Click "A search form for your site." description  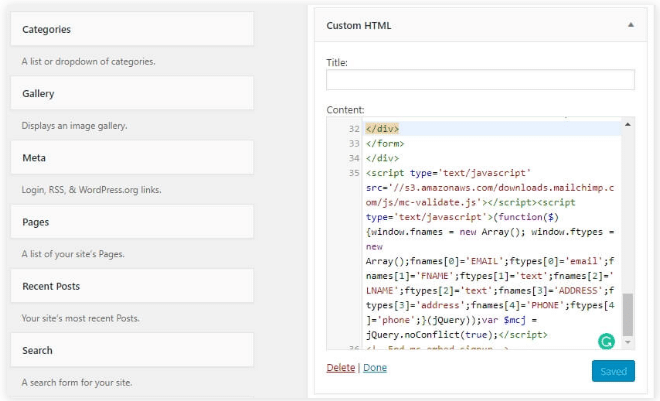[x=77, y=382]
